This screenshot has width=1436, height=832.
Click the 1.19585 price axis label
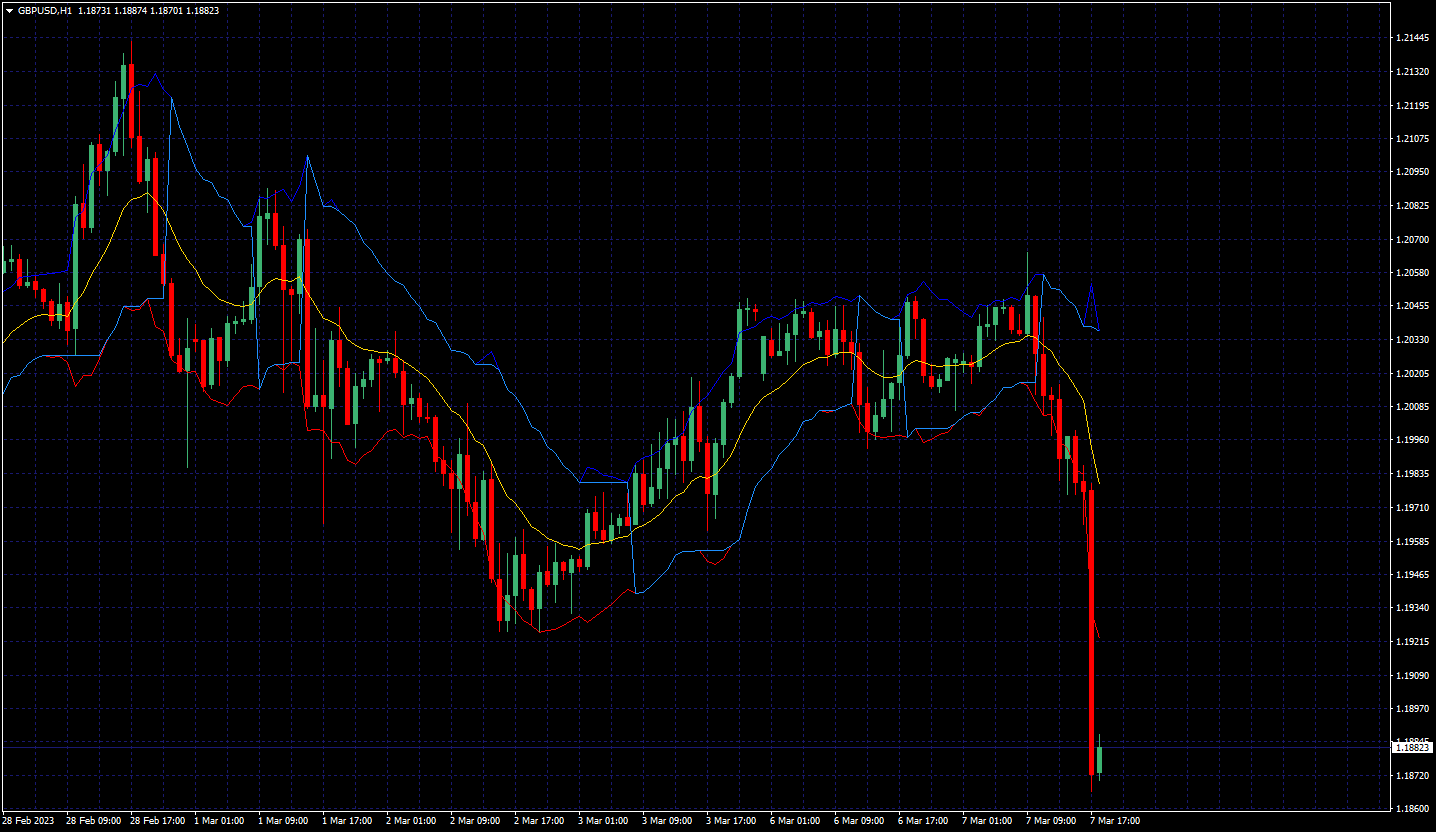coord(1412,541)
